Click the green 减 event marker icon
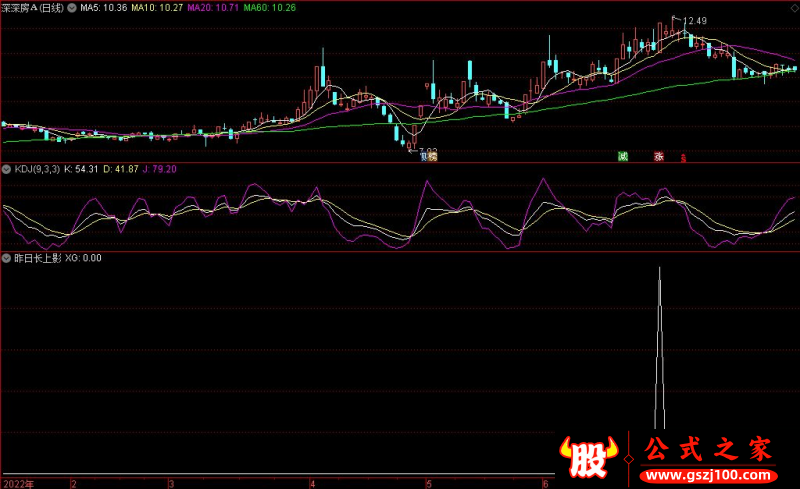The height and width of the screenshot is (489, 800). 623,156
